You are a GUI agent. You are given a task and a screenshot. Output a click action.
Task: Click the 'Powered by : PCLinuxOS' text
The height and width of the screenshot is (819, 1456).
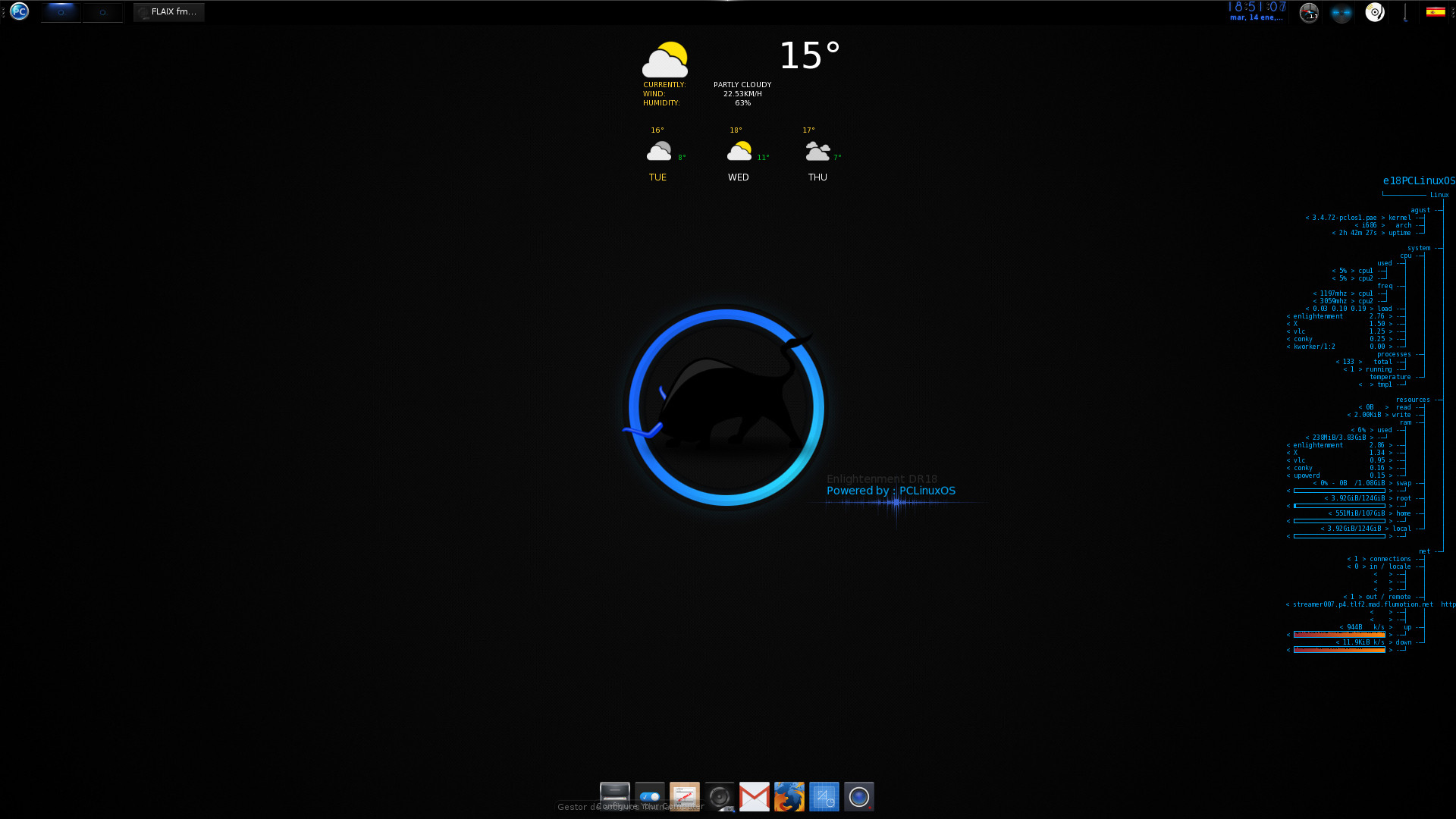point(891,491)
